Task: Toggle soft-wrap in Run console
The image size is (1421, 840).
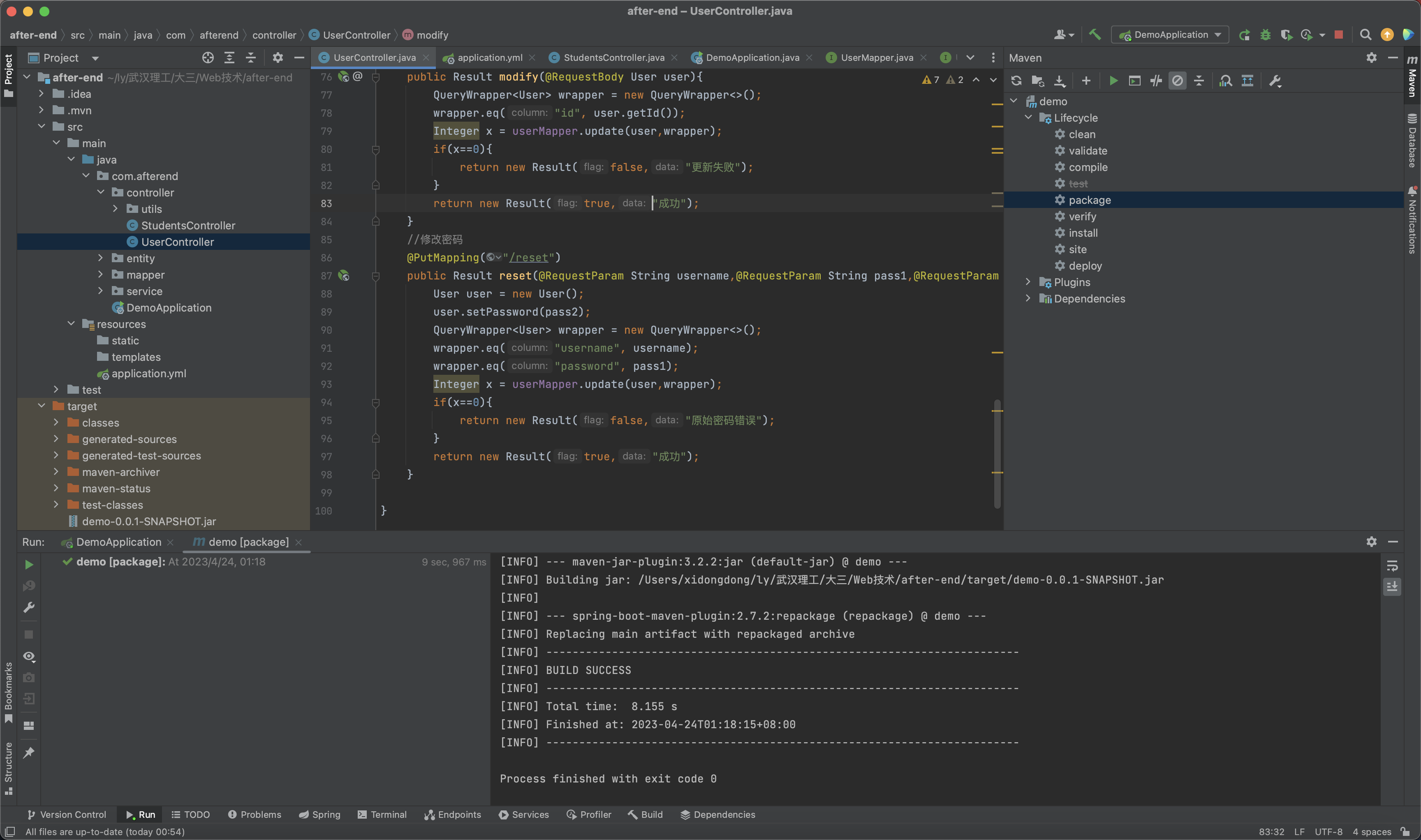Action: click(x=1392, y=565)
